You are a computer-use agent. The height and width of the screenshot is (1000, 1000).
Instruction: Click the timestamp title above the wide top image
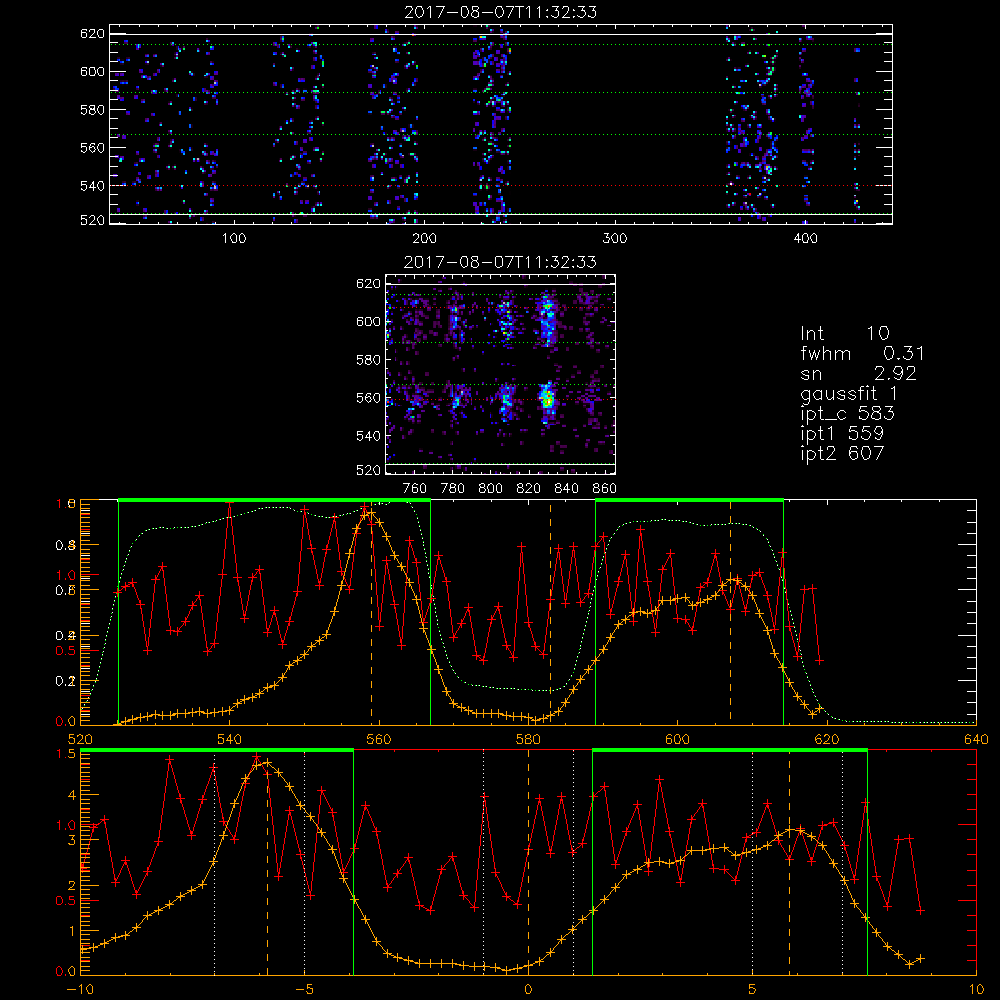coord(500,12)
